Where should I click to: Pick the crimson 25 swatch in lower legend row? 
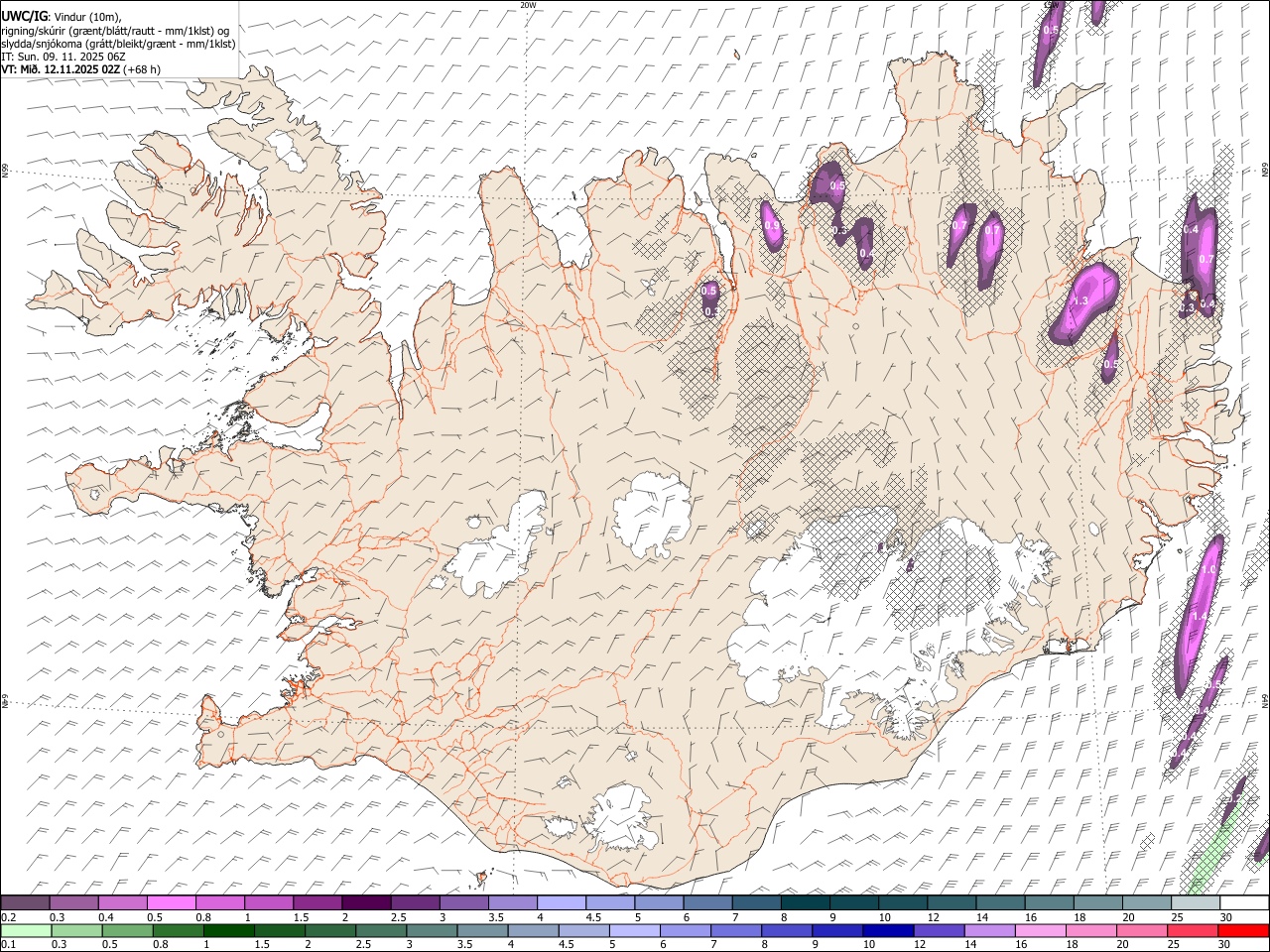(1193, 930)
